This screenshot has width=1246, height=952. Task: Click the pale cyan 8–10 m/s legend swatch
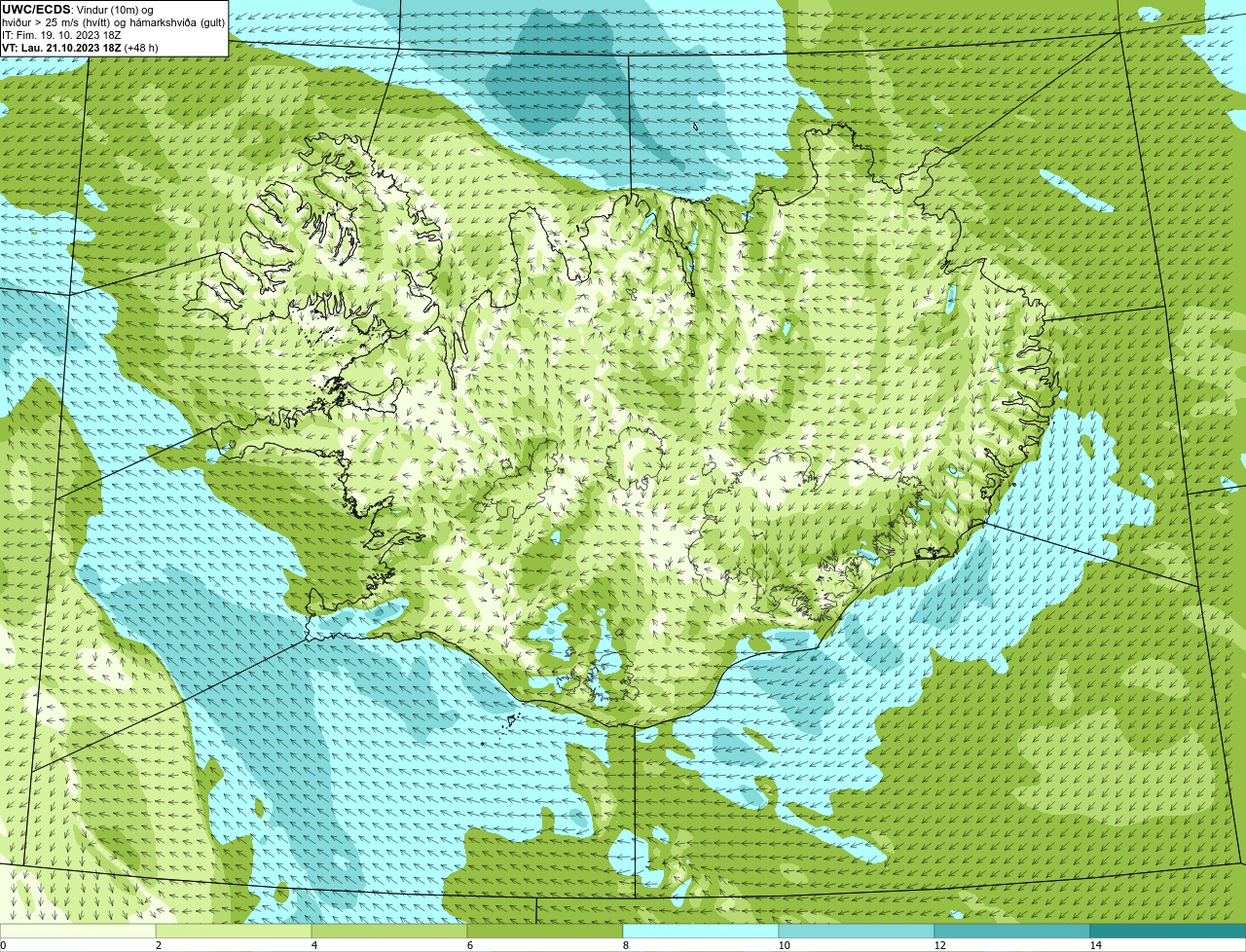click(x=701, y=931)
